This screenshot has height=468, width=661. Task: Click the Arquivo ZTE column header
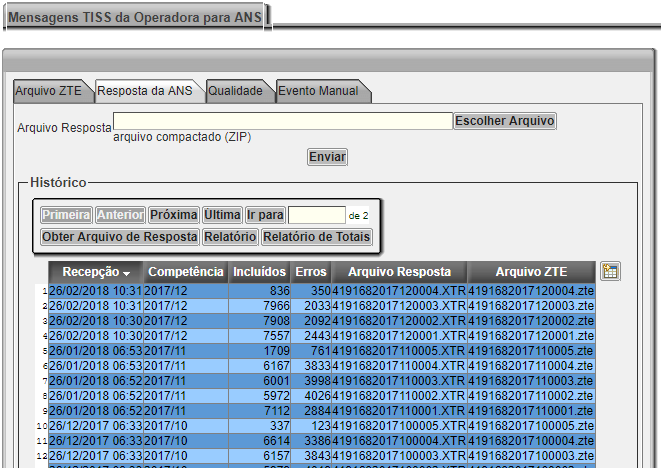[530, 272]
